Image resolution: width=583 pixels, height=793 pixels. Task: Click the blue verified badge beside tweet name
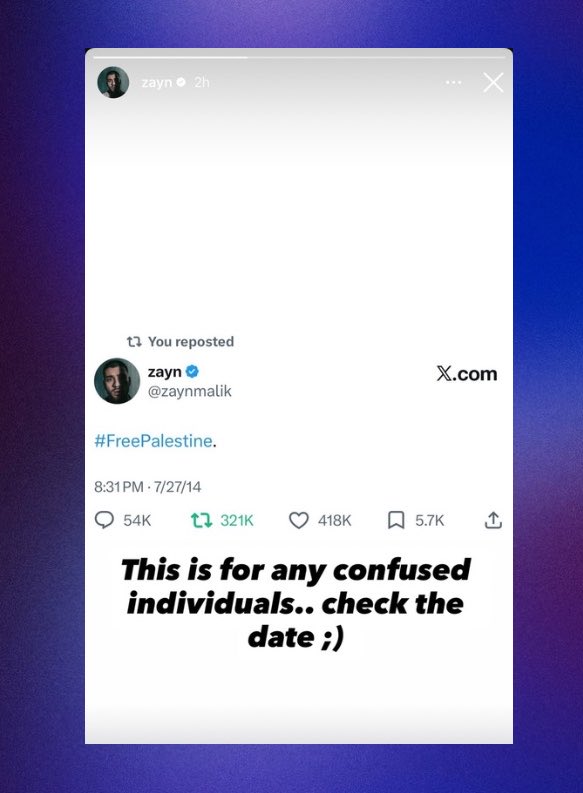(192, 372)
